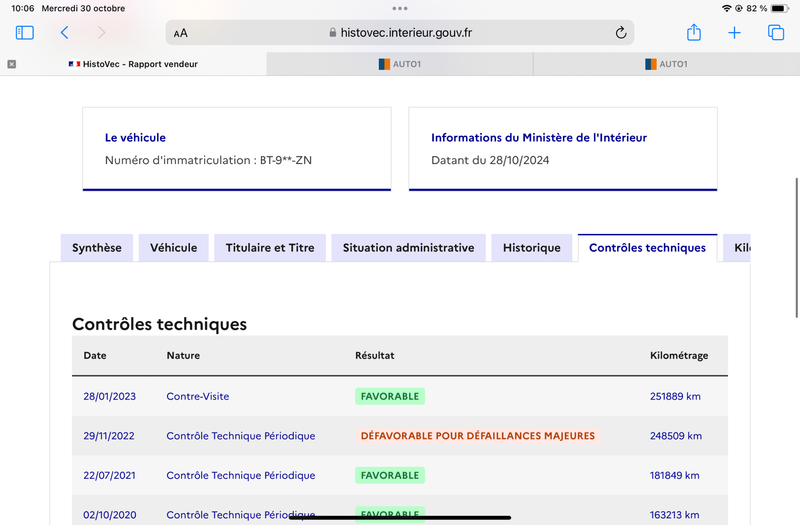Select the Contrôles techniques tab
Screen dimensions: 800x525
[x=647, y=247]
